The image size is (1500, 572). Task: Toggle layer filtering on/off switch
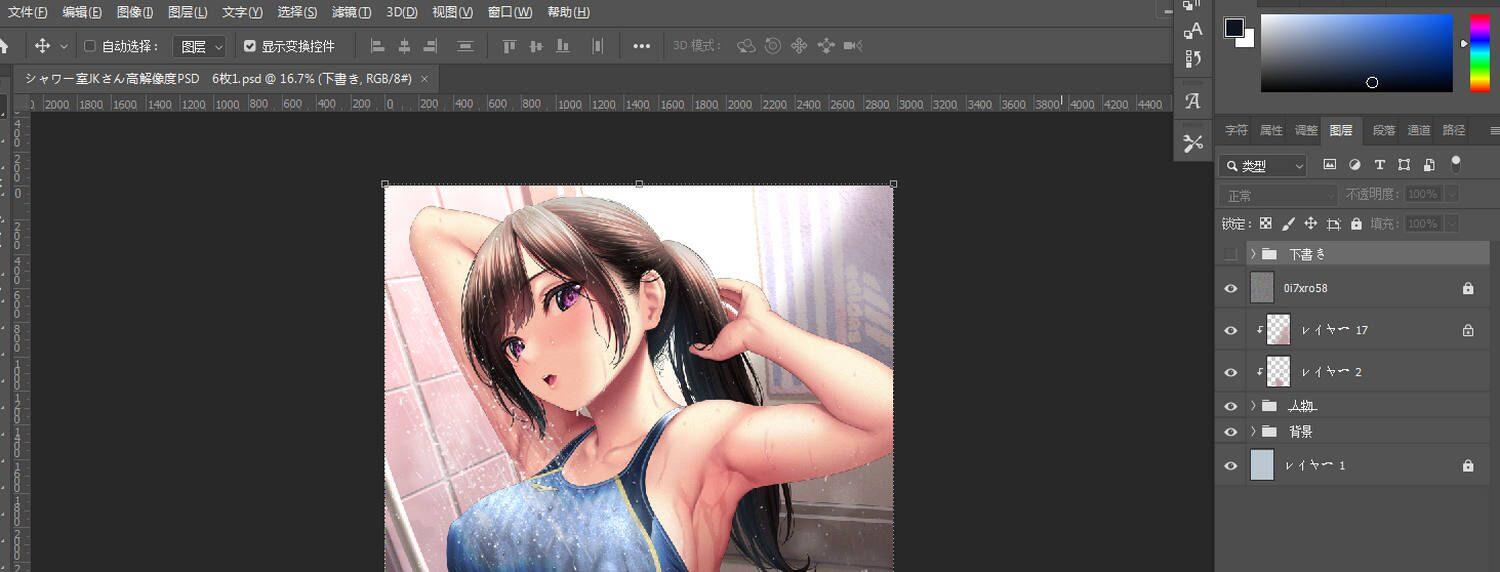point(1456,163)
